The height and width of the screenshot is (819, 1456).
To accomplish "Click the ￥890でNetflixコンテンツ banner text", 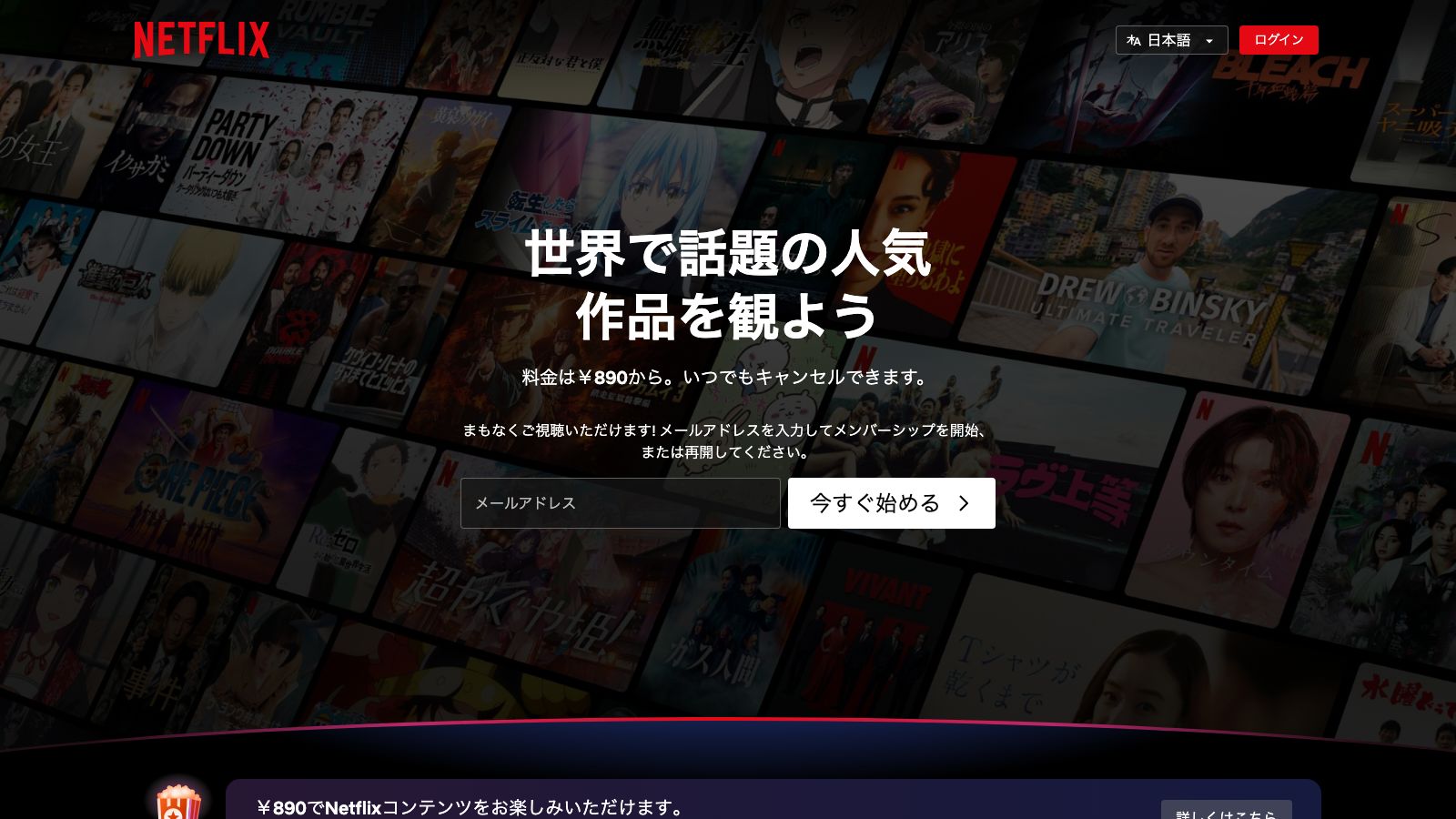I will (x=470, y=807).
